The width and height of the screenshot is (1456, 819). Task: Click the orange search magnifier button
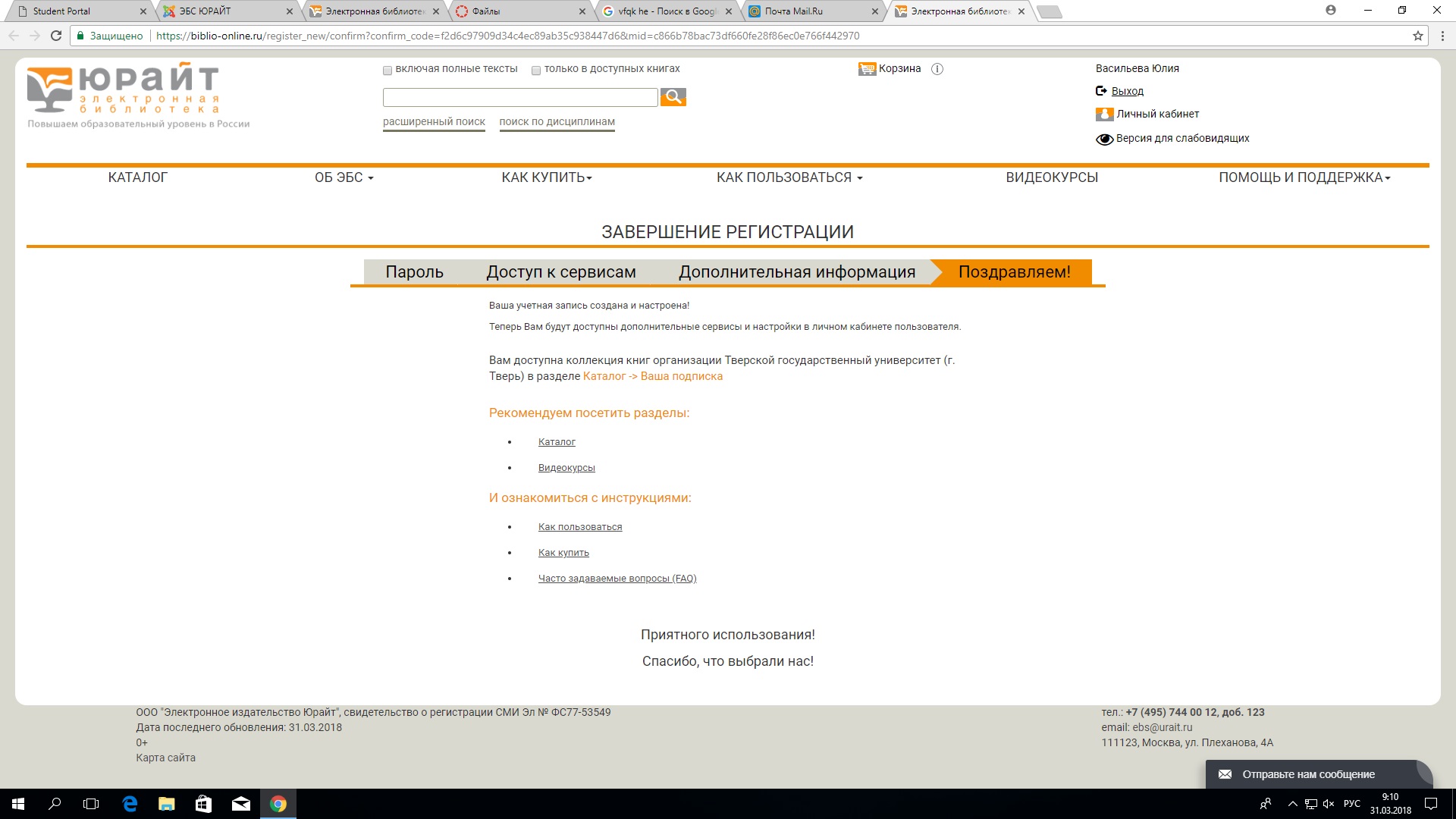(x=673, y=97)
